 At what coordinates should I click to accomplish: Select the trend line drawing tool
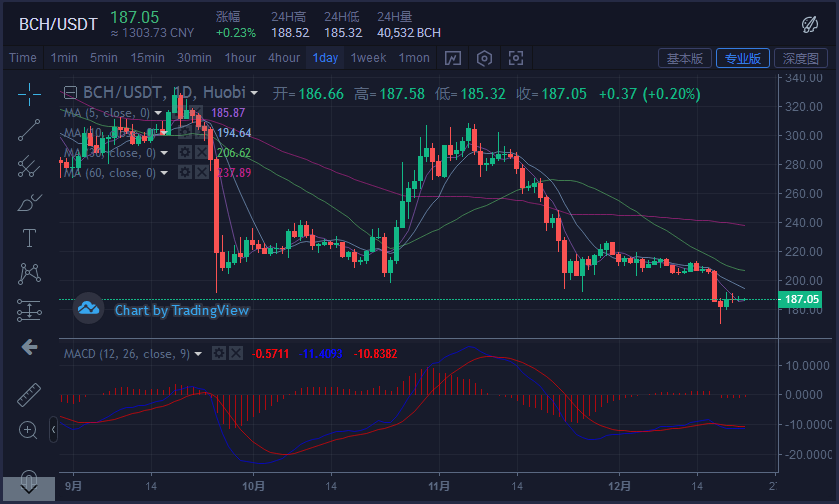pyautogui.click(x=29, y=130)
